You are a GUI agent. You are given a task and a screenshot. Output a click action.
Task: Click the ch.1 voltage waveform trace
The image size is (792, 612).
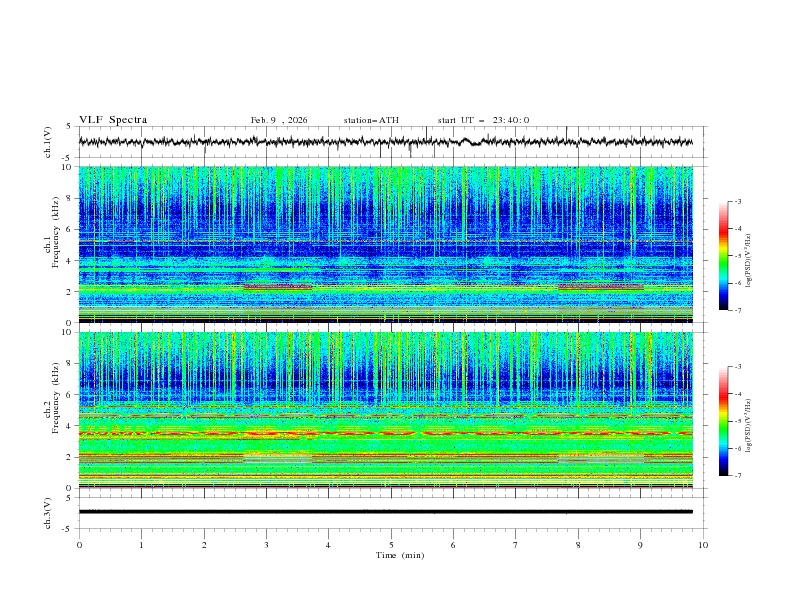[x=385, y=142]
